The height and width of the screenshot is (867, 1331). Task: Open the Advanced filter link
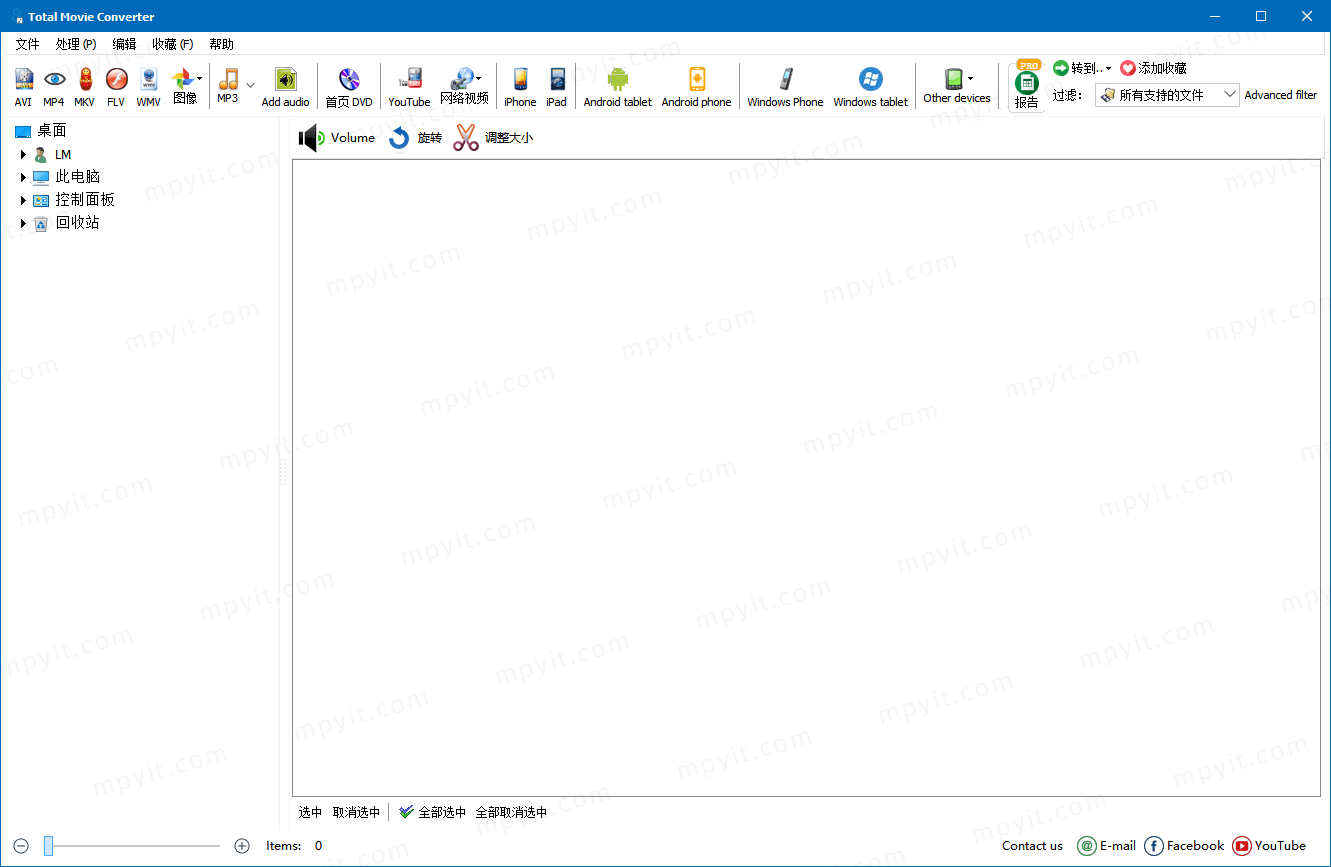[1281, 95]
